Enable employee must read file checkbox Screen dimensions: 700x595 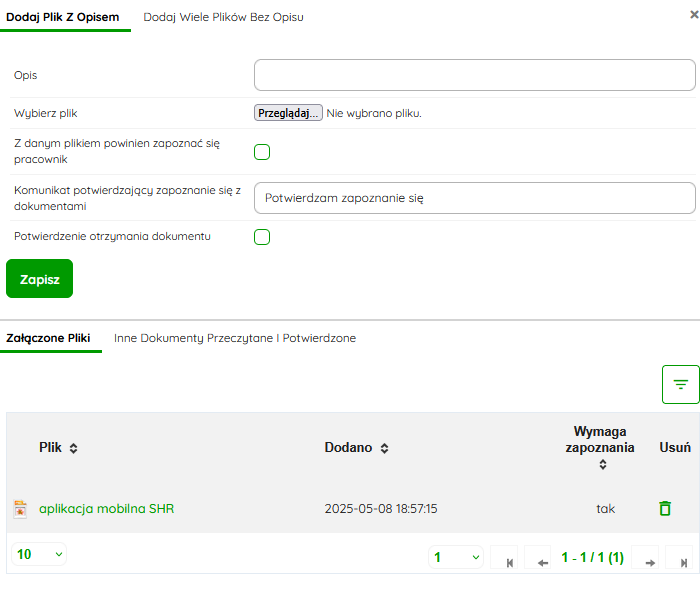[262, 152]
